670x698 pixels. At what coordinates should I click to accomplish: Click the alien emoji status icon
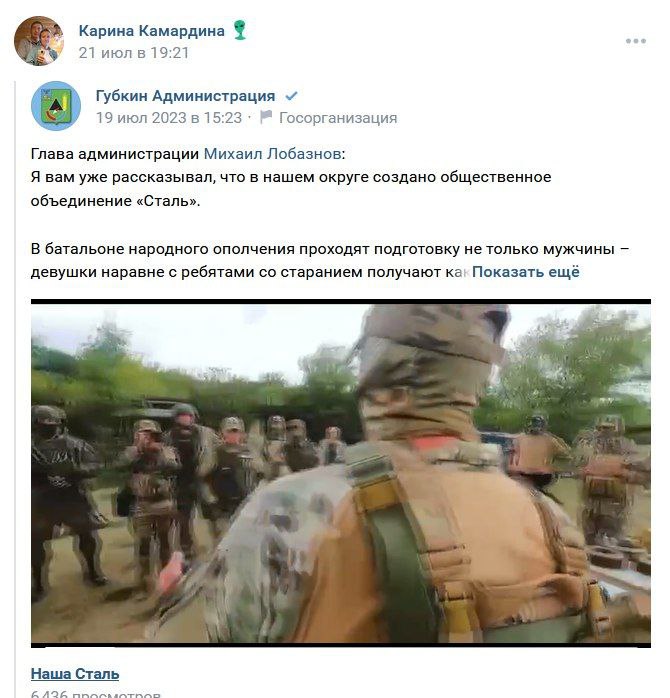[x=240, y=30]
